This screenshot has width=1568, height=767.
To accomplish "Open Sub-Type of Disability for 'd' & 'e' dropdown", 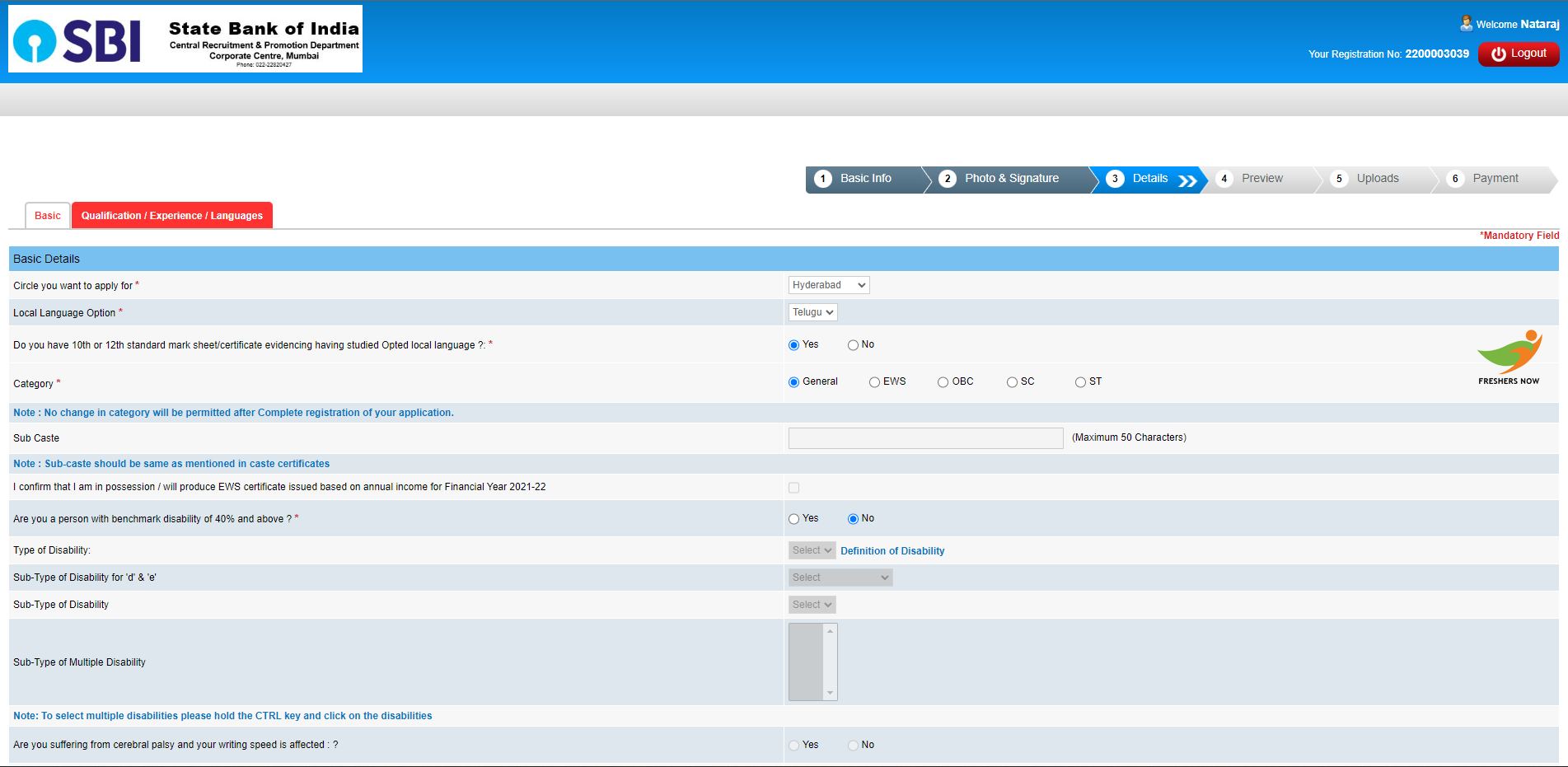I will 840,578.
